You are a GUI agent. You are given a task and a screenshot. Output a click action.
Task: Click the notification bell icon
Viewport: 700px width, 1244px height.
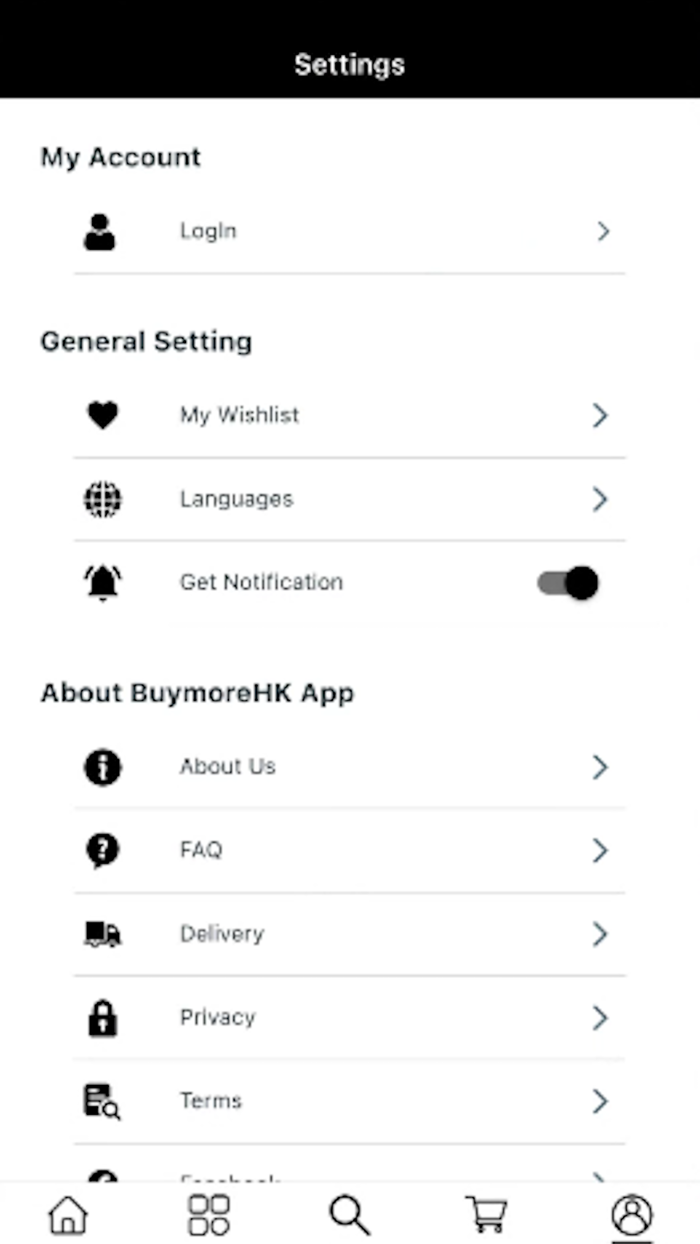coord(102,582)
